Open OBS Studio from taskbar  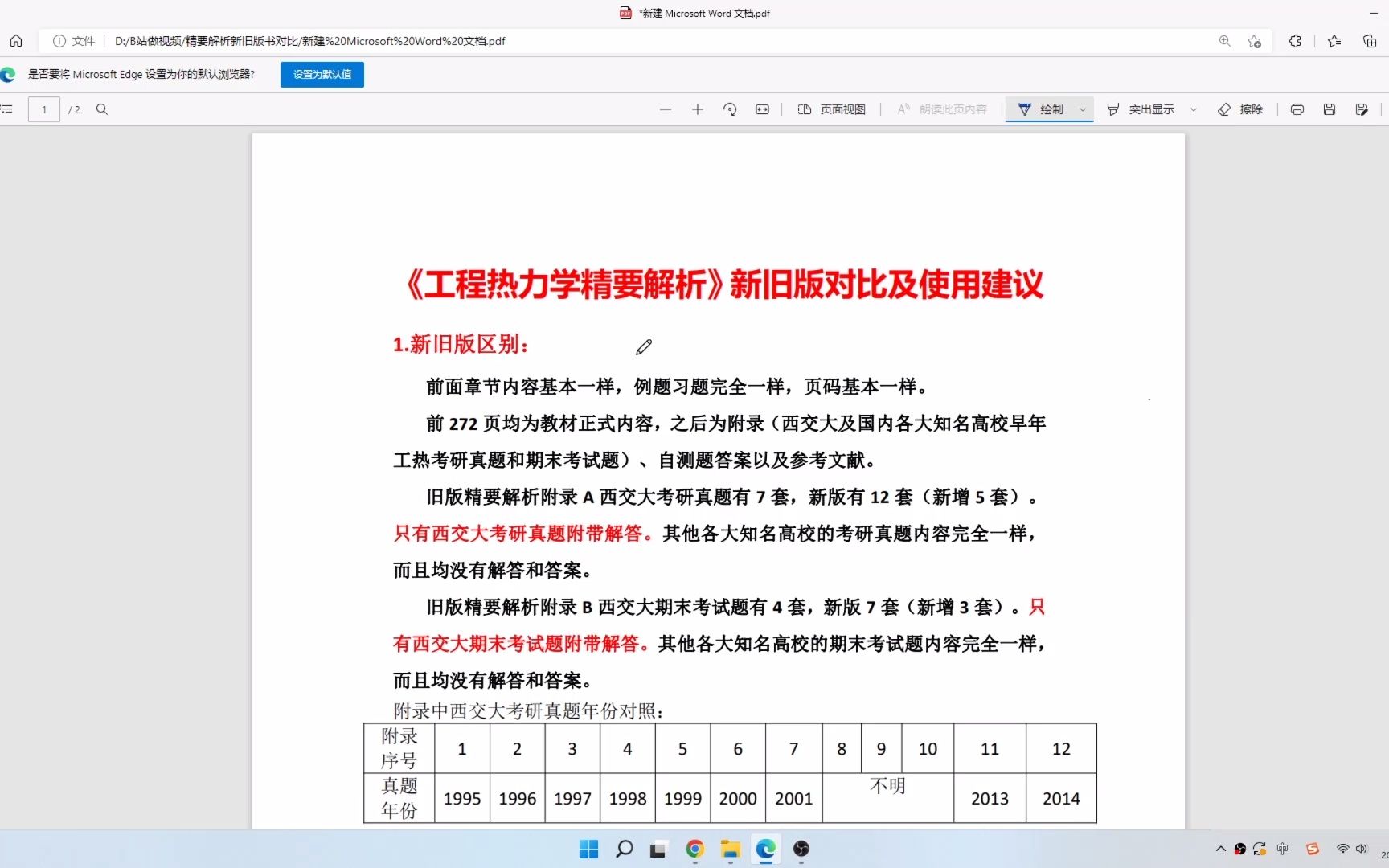click(x=801, y=849)
